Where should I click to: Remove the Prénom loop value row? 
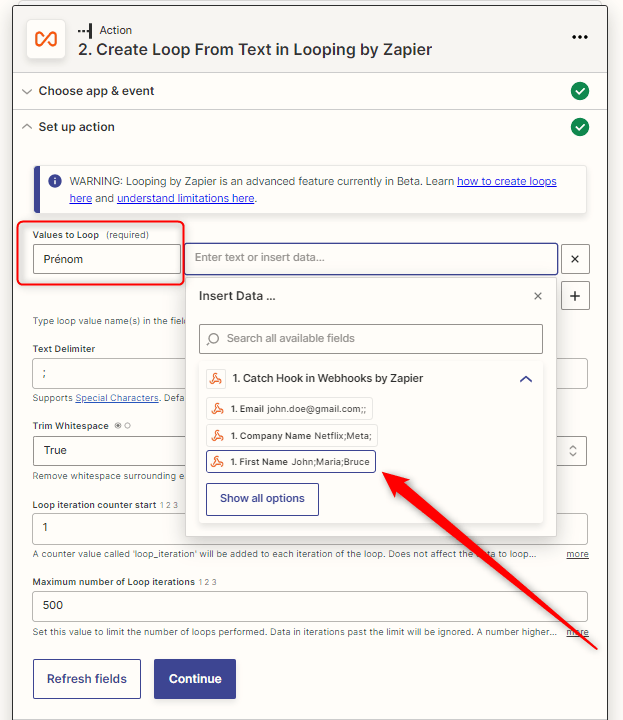pos(575,259)
